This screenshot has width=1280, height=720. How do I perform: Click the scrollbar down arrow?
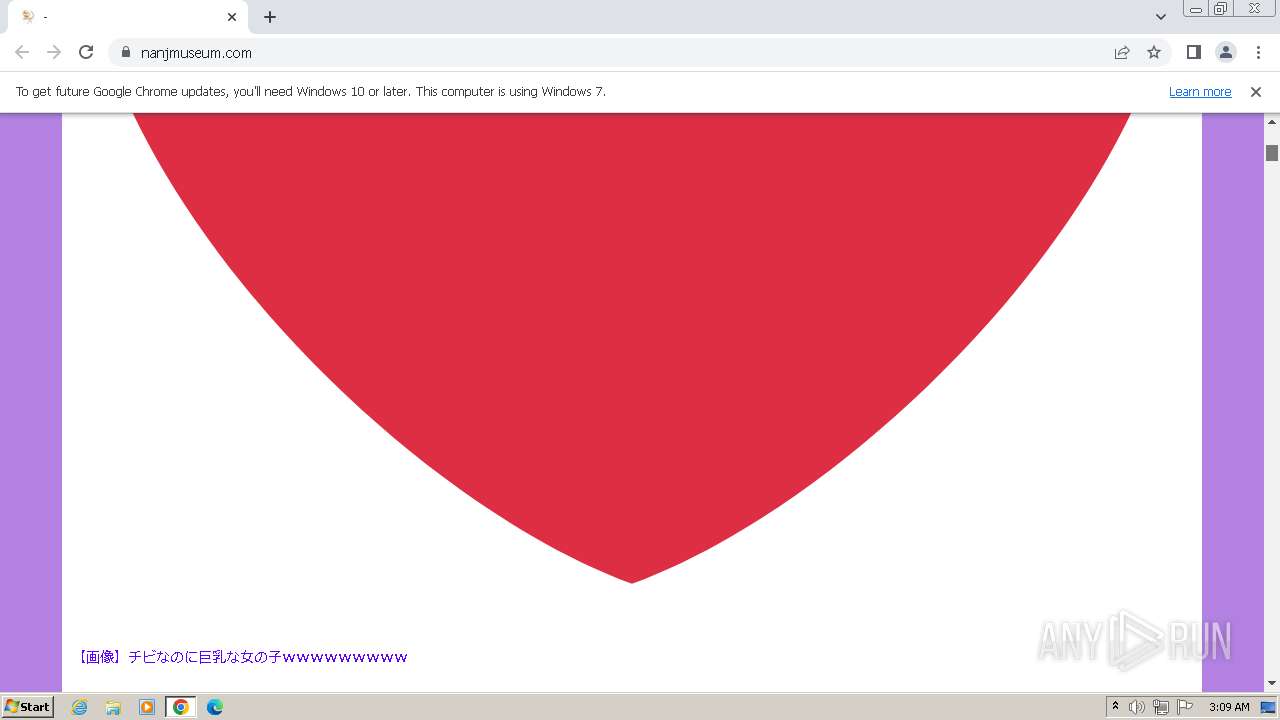pos(1272,683)
